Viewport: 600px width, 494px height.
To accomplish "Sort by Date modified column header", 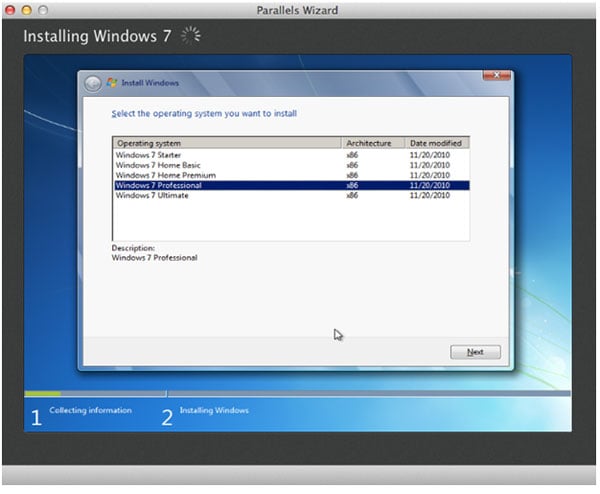I will click(x=437, y=143).
